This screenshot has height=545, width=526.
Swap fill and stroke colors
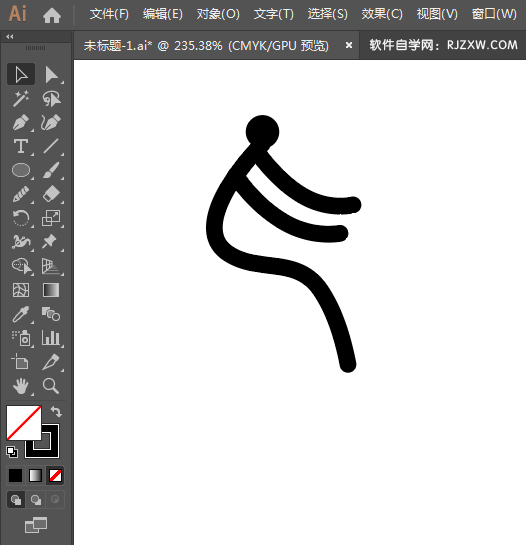[x=56, y=412]
